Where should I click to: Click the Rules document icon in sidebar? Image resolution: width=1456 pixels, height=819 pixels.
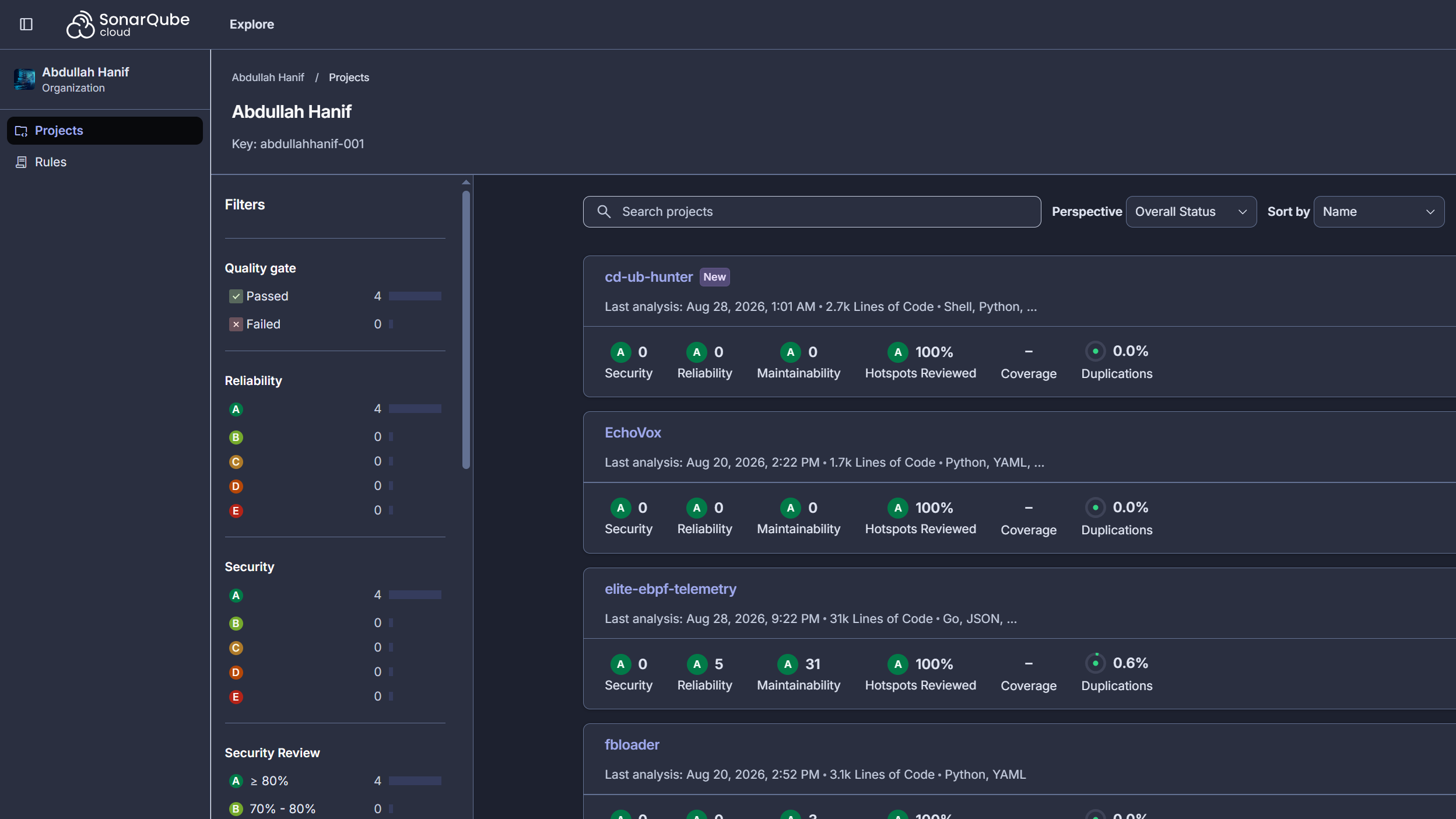22,162
